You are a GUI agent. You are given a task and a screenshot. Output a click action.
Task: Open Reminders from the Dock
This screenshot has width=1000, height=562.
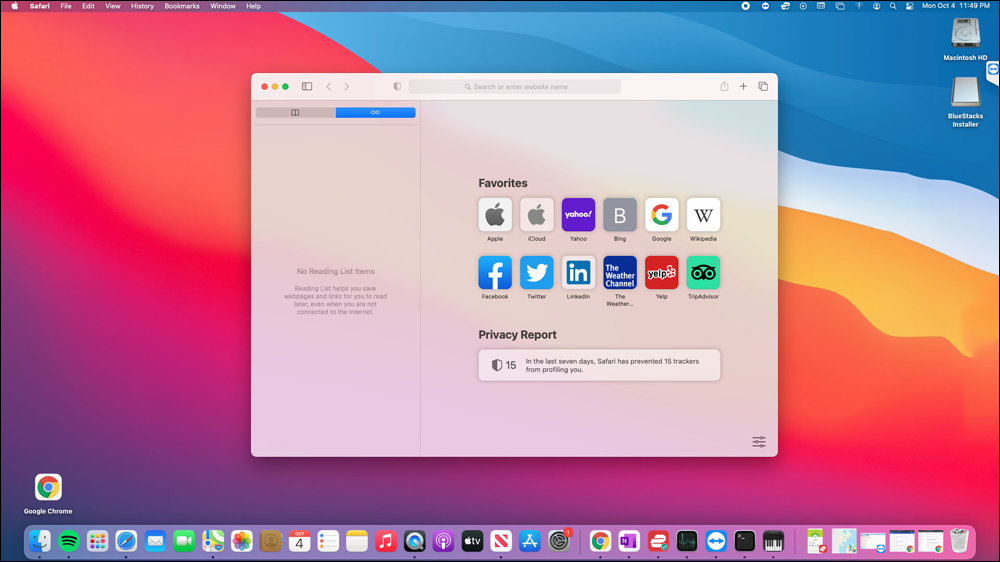(x=328, y=541)
